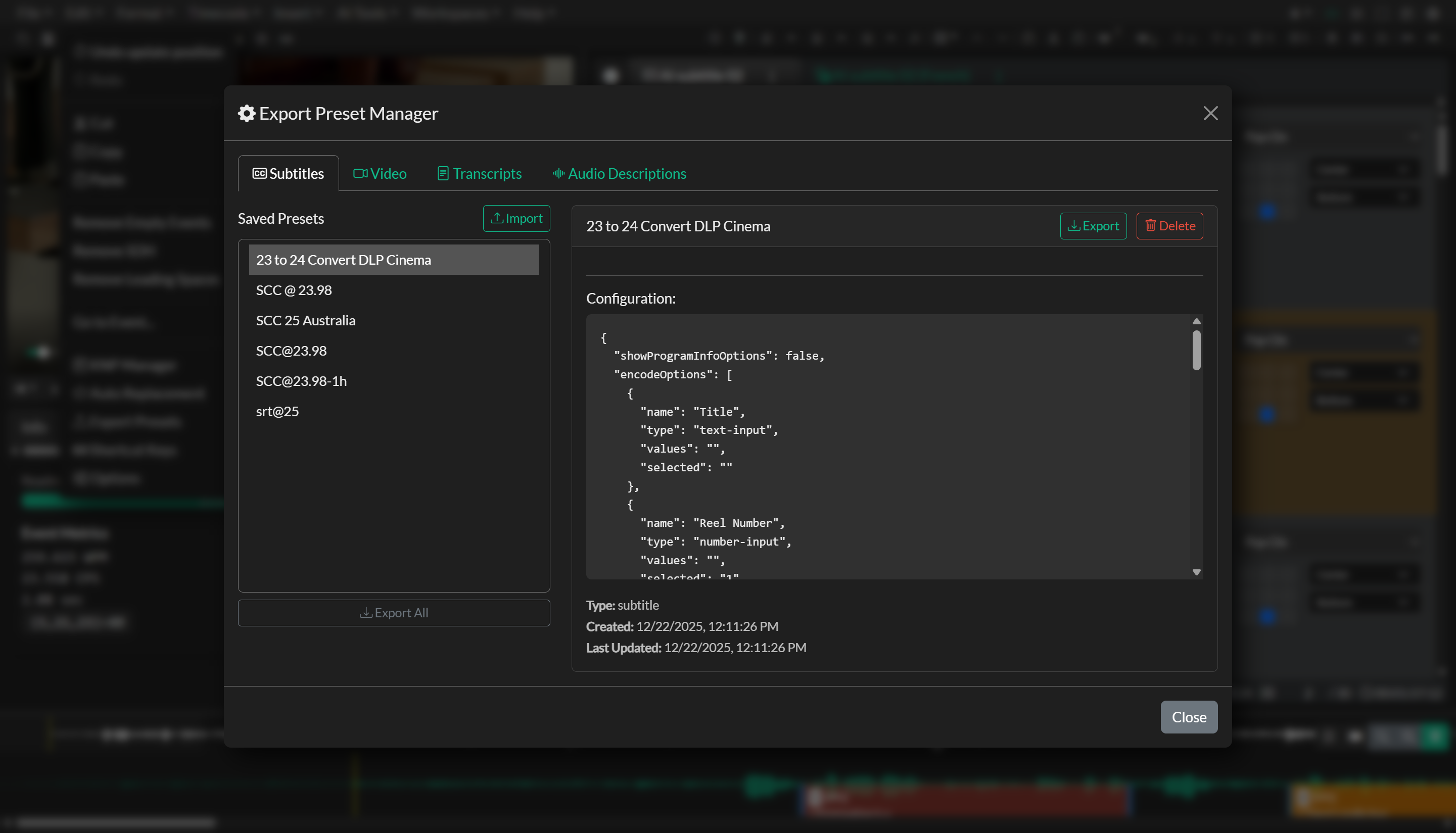Image resolution: width=1456 pixels, height=833 pixels.
Task: Open the Audio Descriptions tab
Action: 619,173
